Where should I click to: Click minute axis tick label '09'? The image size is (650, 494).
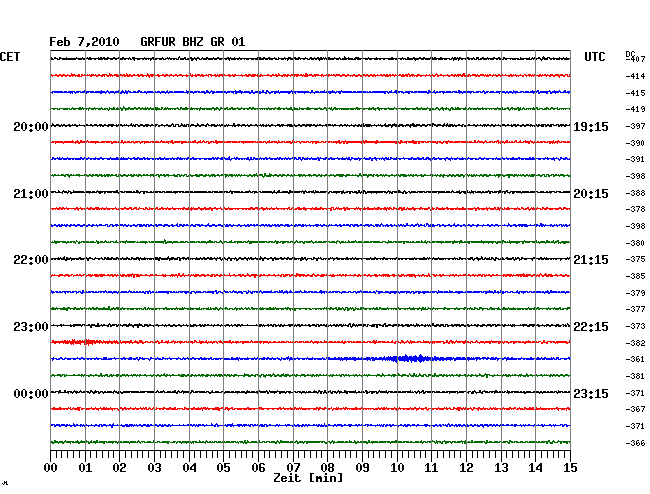[362, 468]
